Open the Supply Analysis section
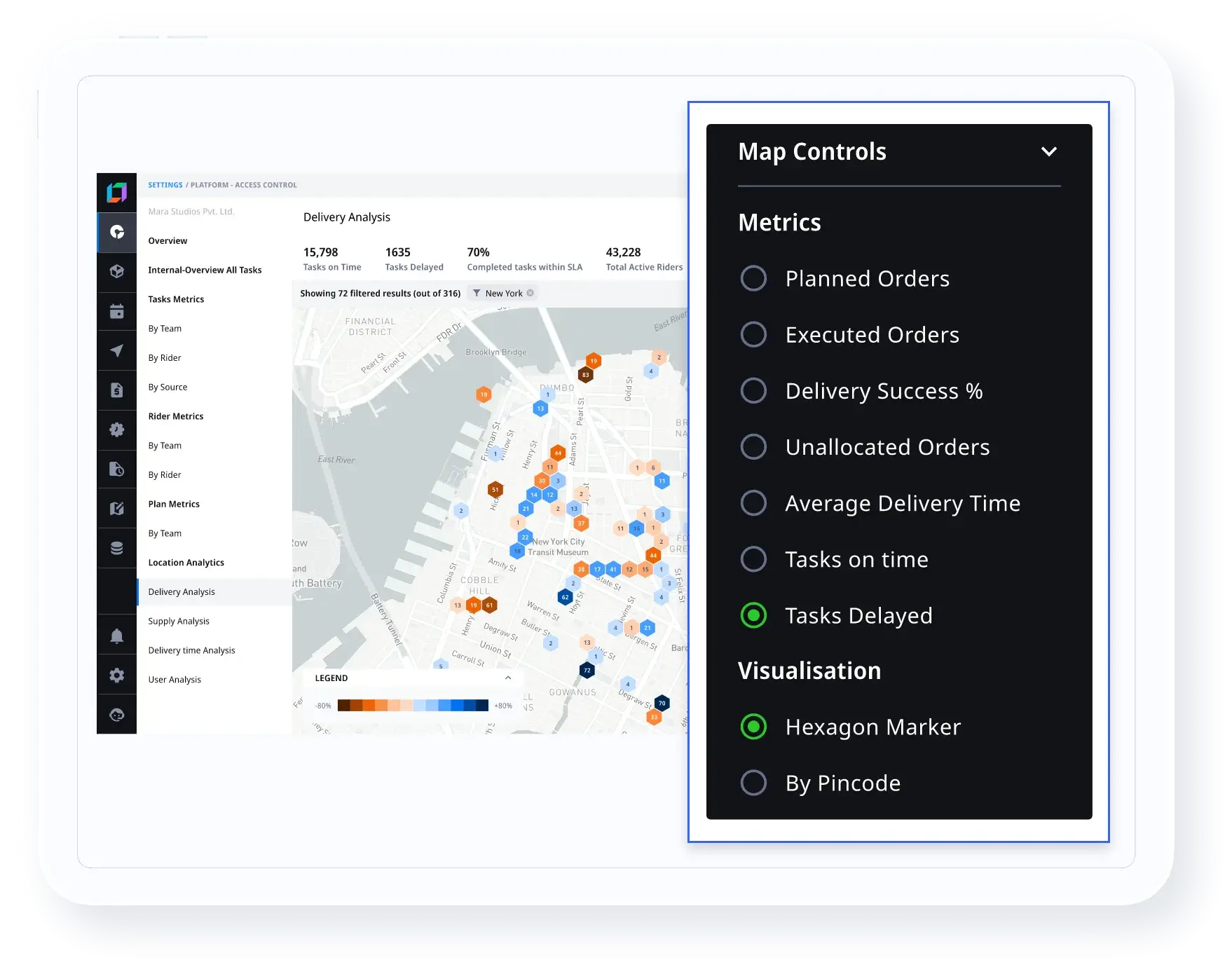The height and width of the screenshot is (967, 1232). (179, 621)
